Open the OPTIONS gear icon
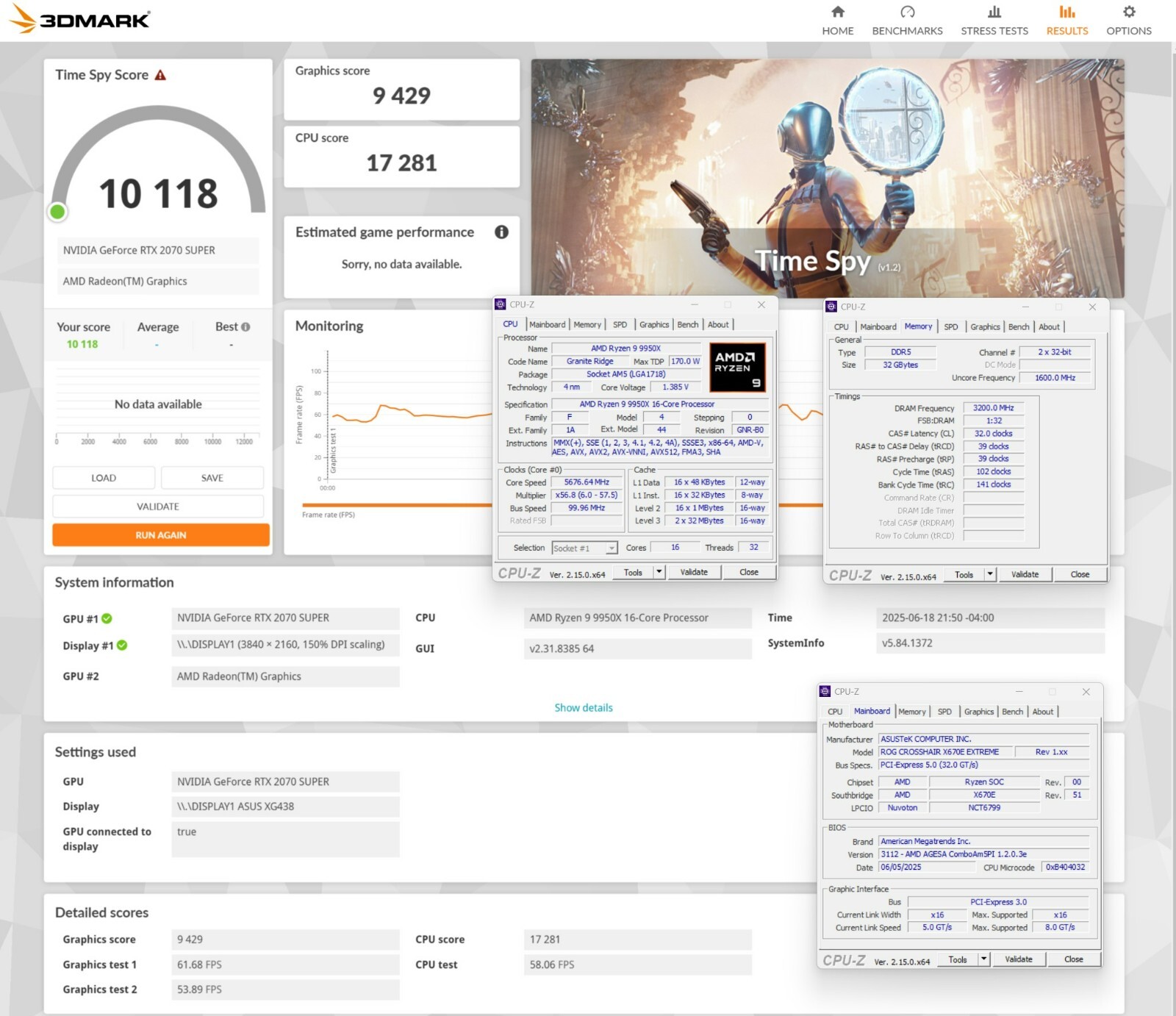The width and height of the screenshot is (1176, 1016). (x=1129, y=12)
